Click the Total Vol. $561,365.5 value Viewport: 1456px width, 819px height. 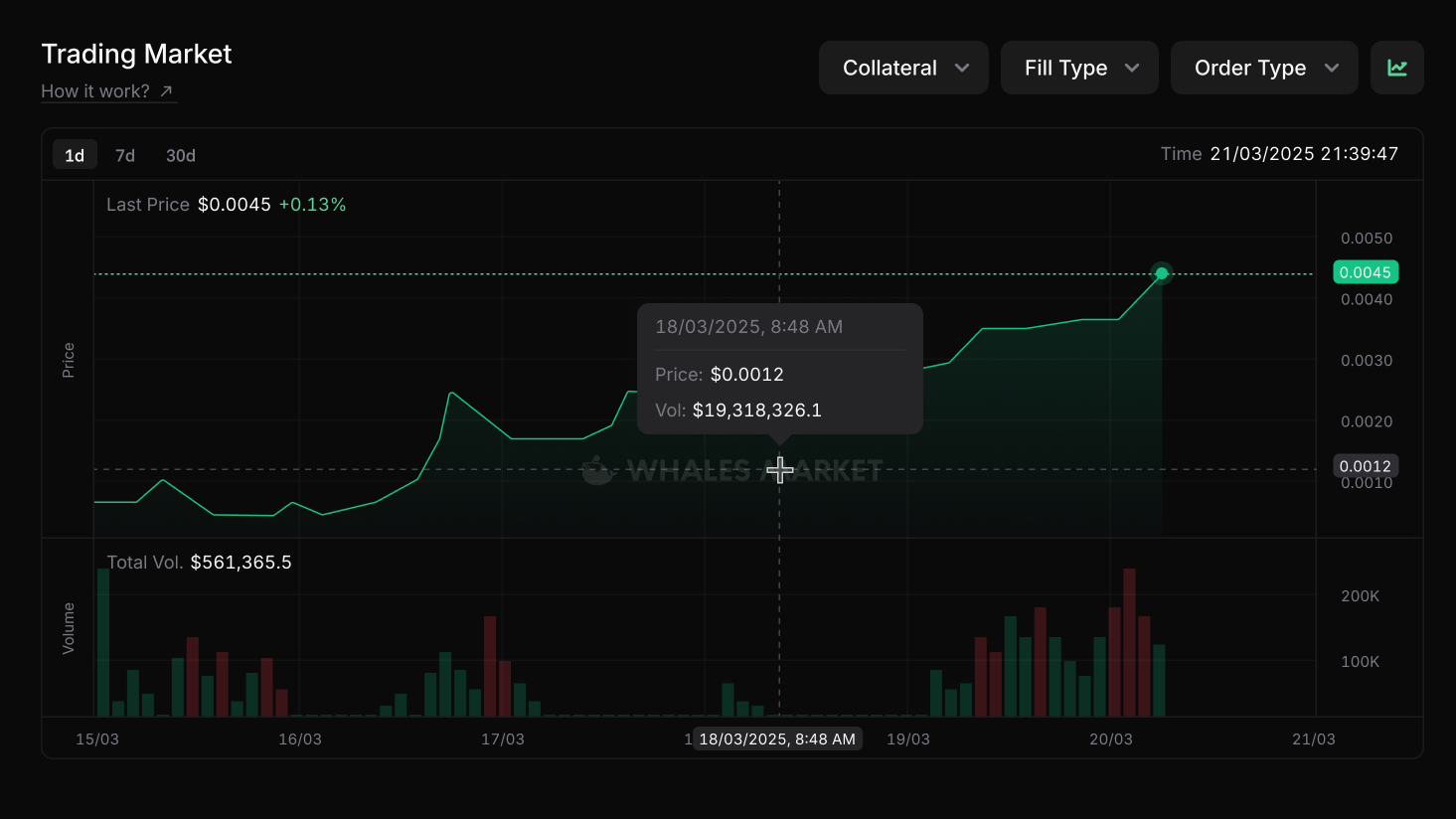click(x=242, y=563)
